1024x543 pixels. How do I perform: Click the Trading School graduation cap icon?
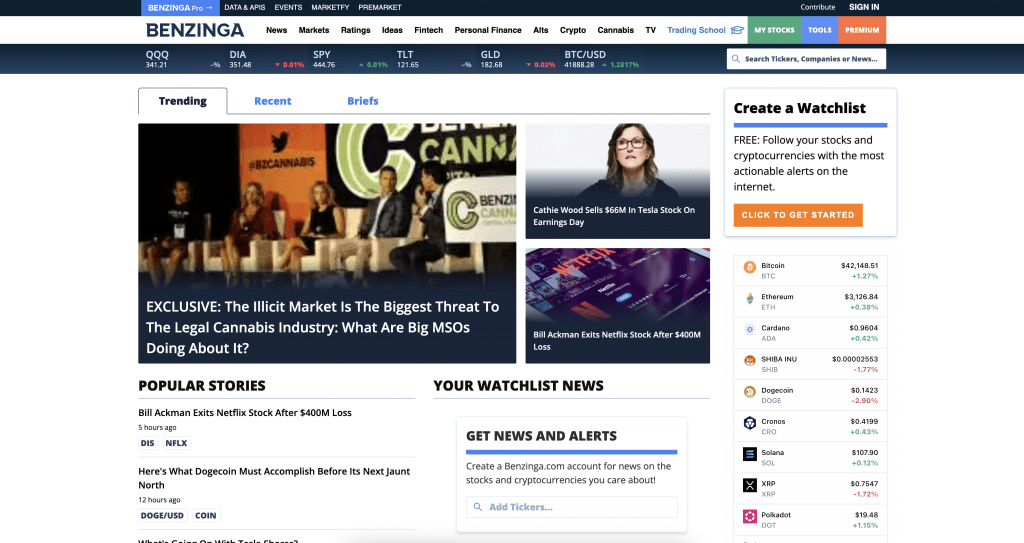[x=737, y=30]
